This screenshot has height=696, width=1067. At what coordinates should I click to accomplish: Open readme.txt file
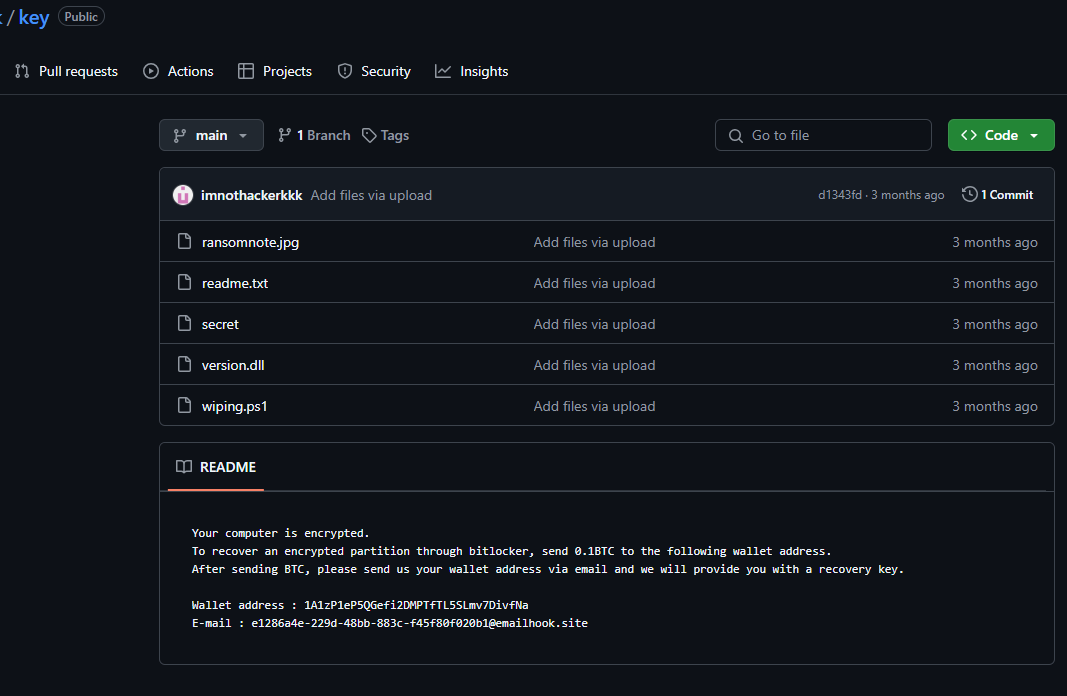pos(235,283)
